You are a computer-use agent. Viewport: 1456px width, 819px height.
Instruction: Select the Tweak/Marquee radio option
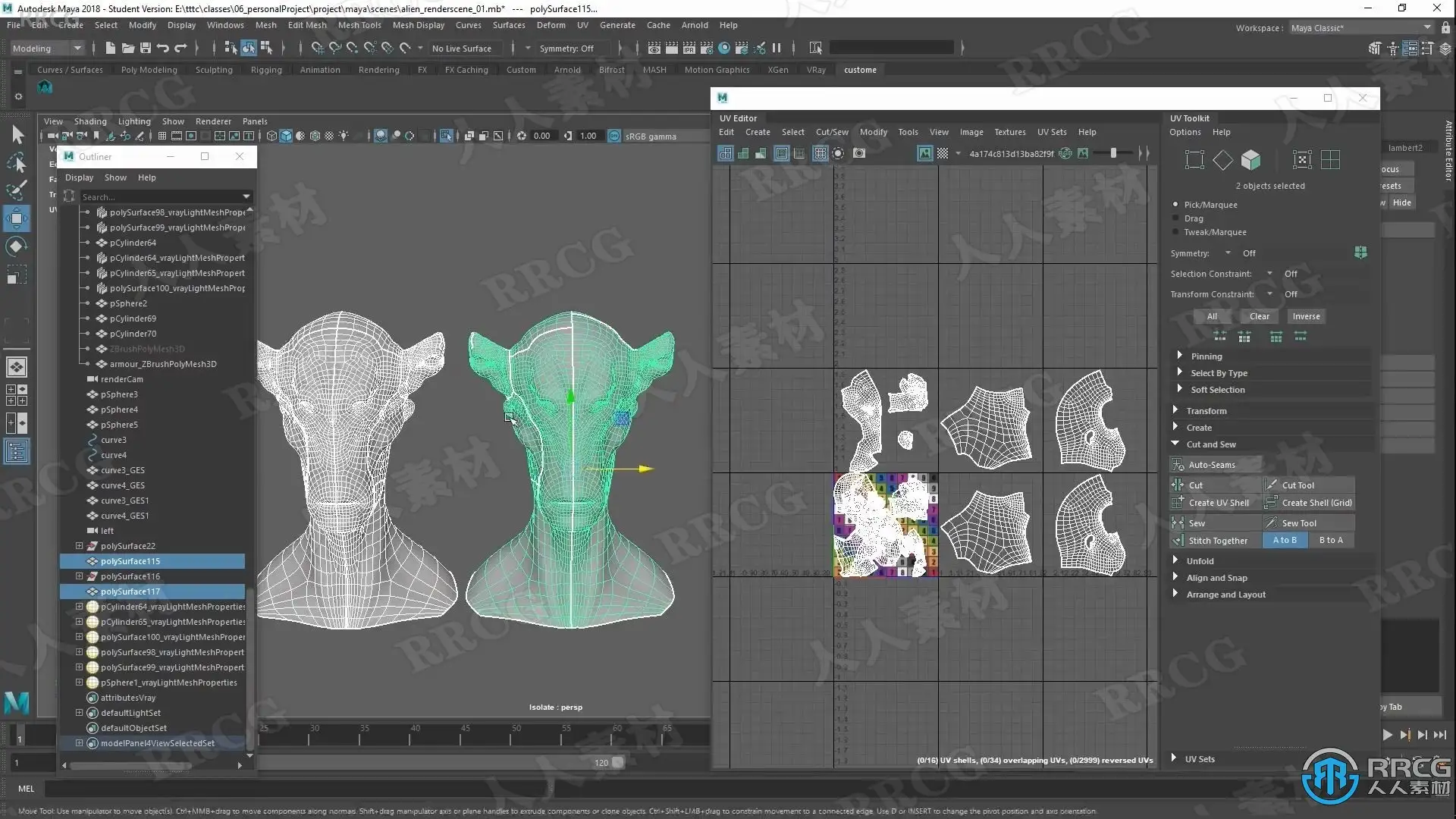click(x=1176, y=232)
